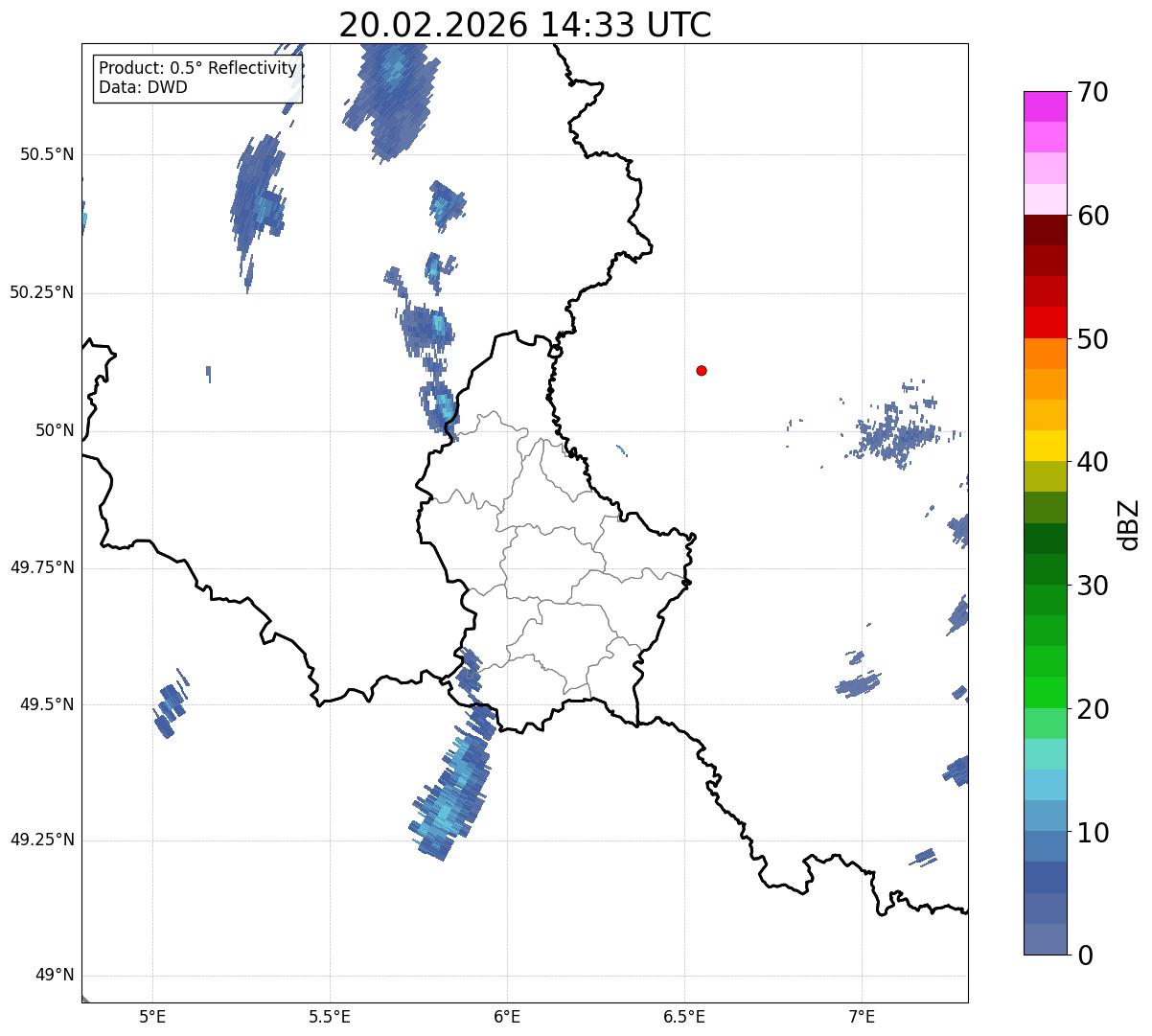
Task: Click the bright green swatch just above 20
Action: pyautogui.click(x=1046, y=692)
